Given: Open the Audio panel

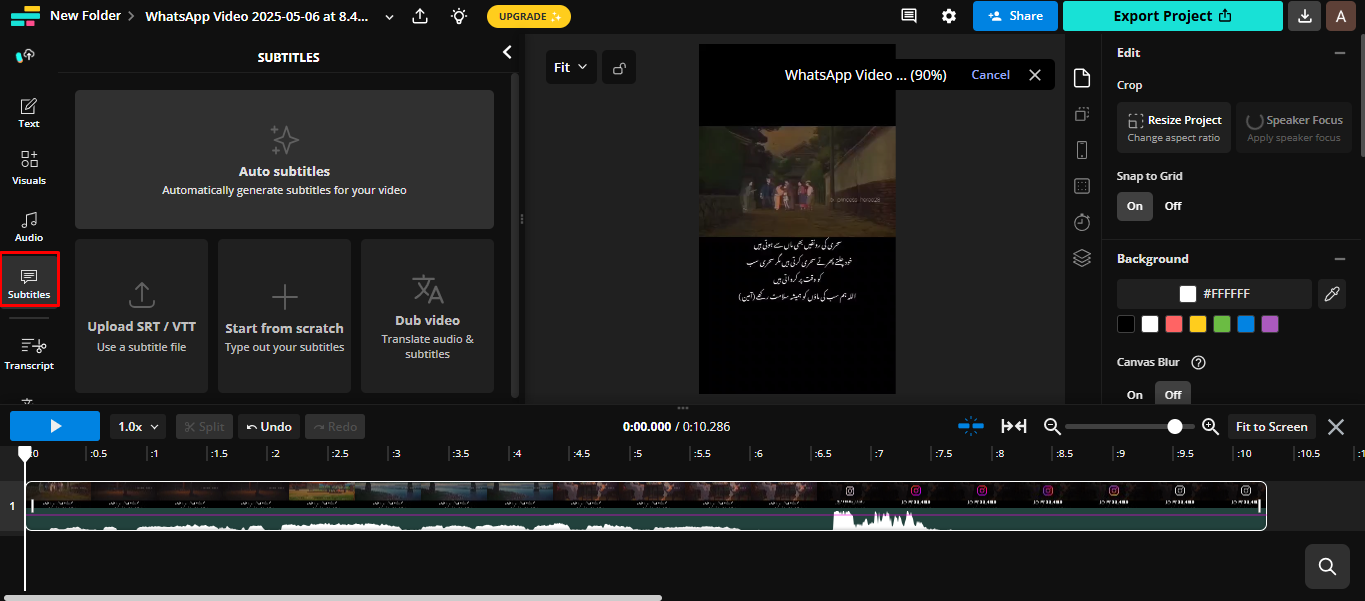Looking at the screenshot, I should click(x=28, y=228).
